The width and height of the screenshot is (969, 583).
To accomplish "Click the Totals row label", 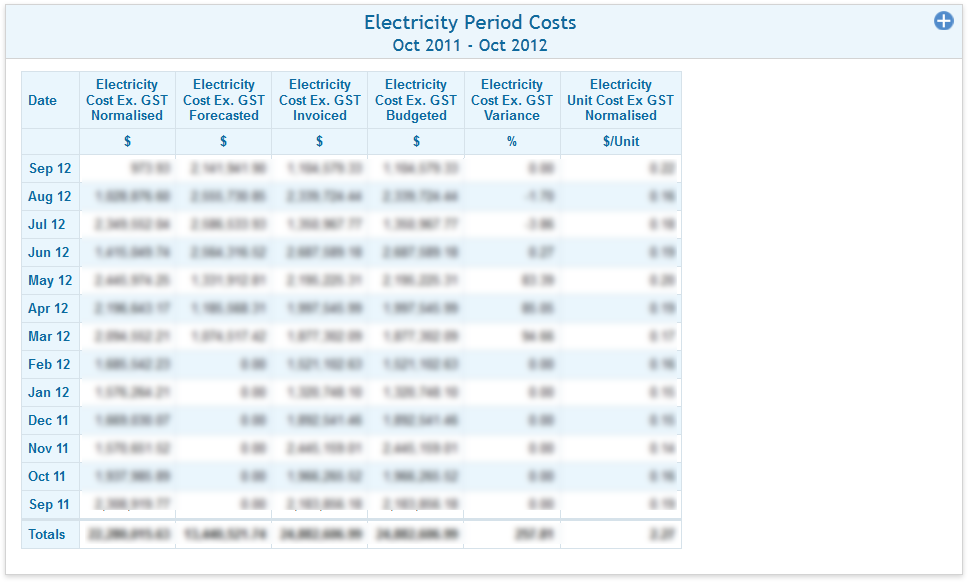I will [x=47, y=534].
